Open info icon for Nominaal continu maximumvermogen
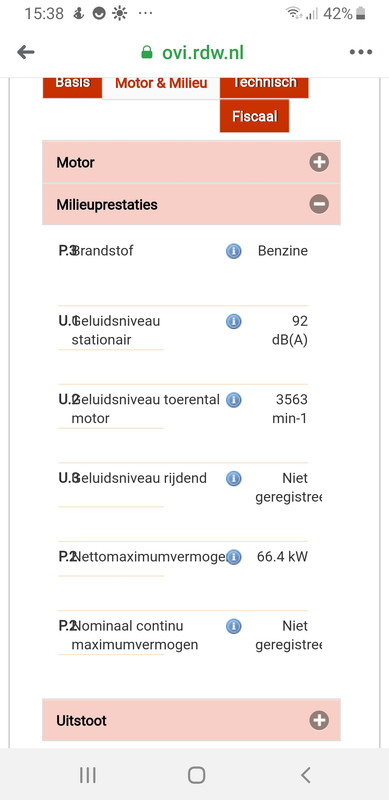Screen dimensions: 389x800 click(x=233, y=626)
